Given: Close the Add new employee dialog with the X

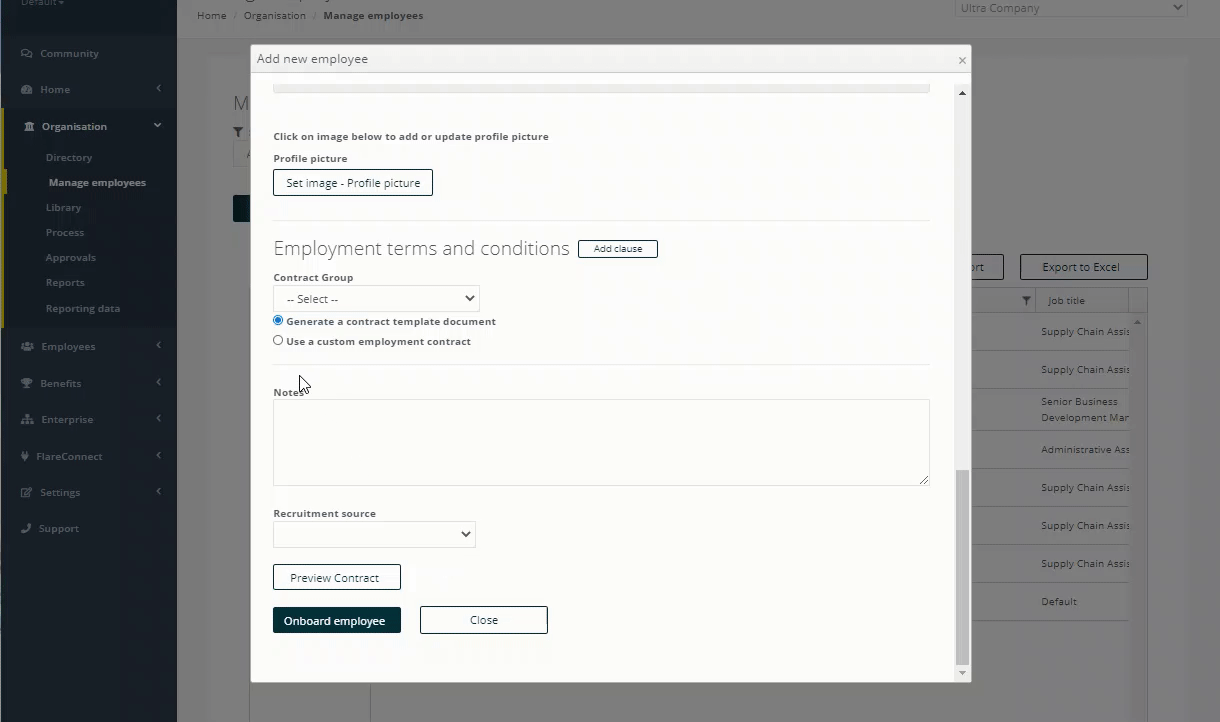Looking at the screenshot, I should pyautogui.click(x=962, y=60).
